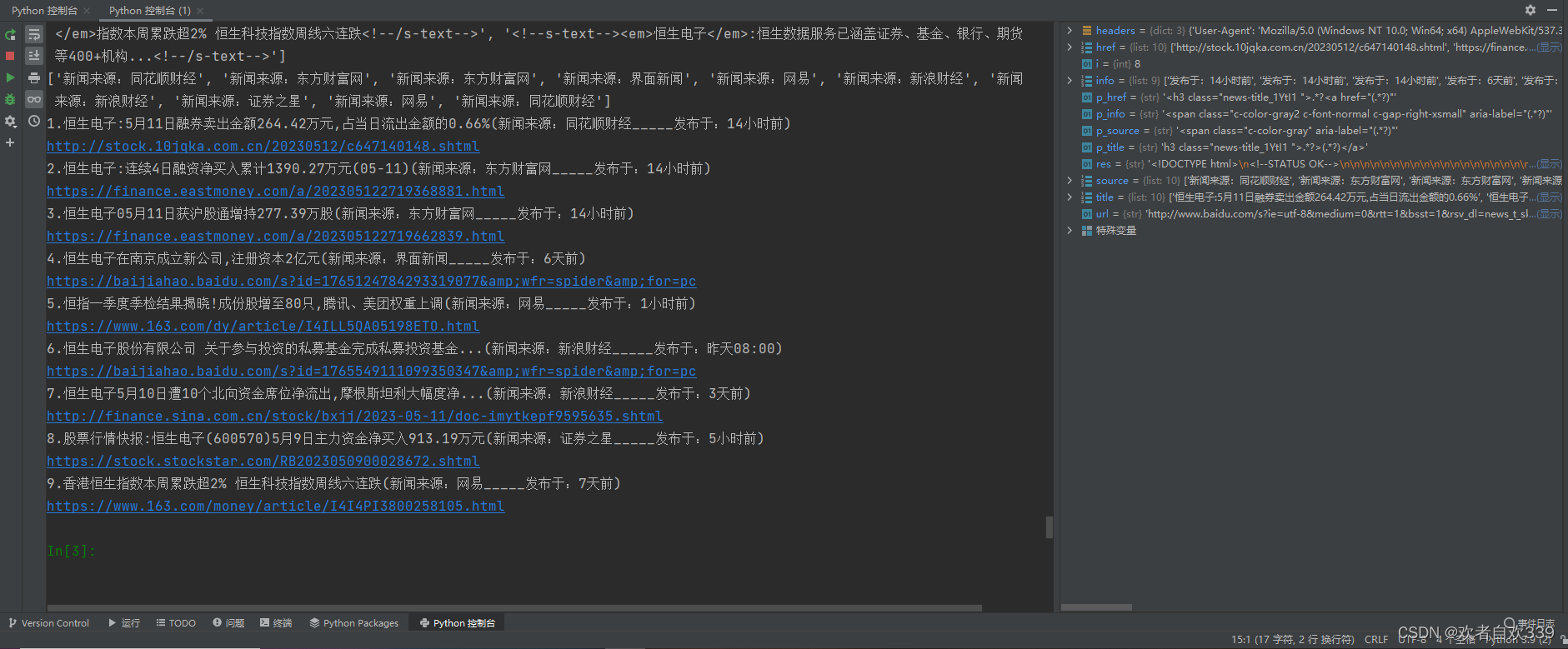Show full value of href variable
Viewport: 1568px width, 649px height.
[x=1550, y=47]
